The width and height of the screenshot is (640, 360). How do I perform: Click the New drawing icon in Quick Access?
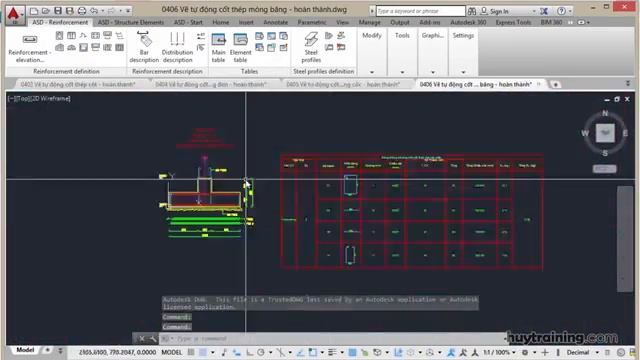click(34, 11)
